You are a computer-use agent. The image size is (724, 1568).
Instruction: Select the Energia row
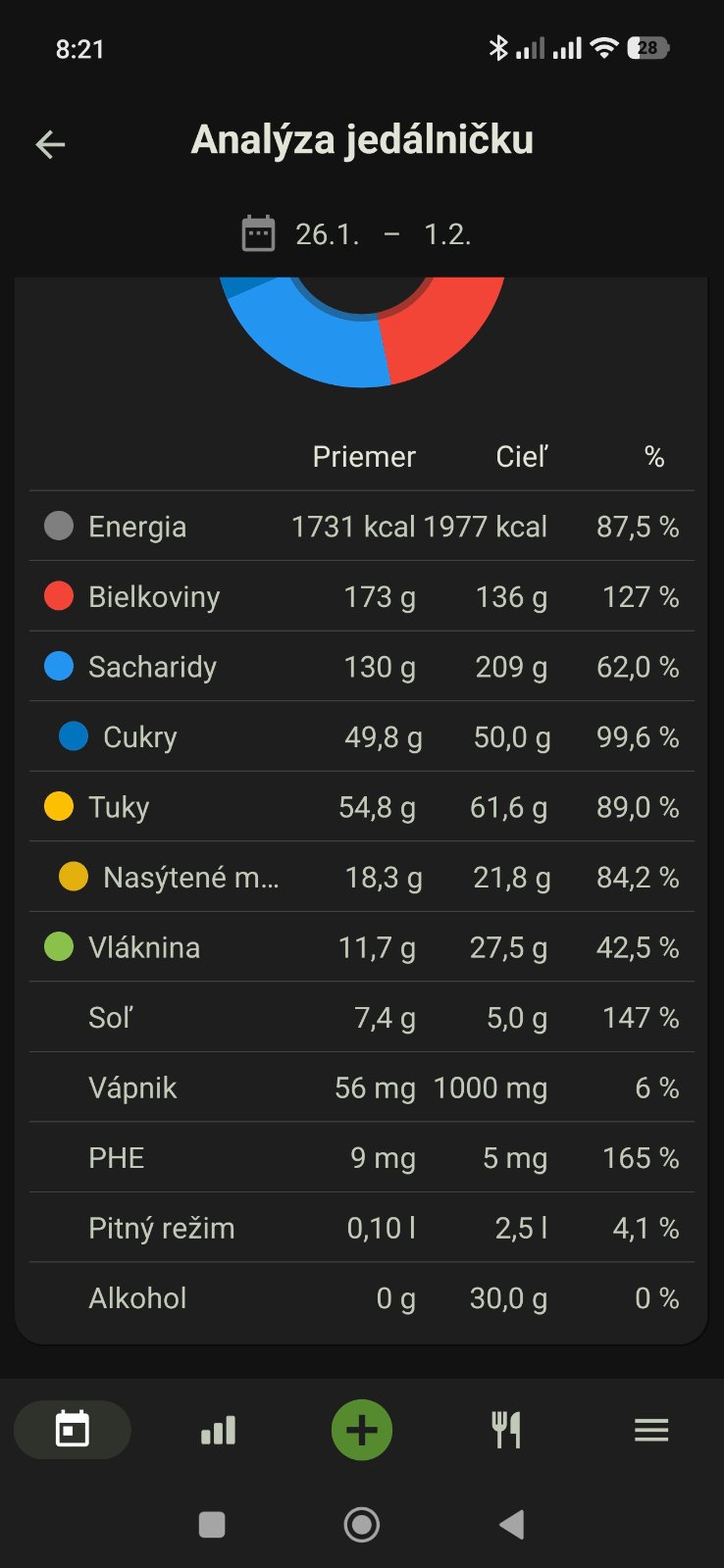[x=362, y=527]
